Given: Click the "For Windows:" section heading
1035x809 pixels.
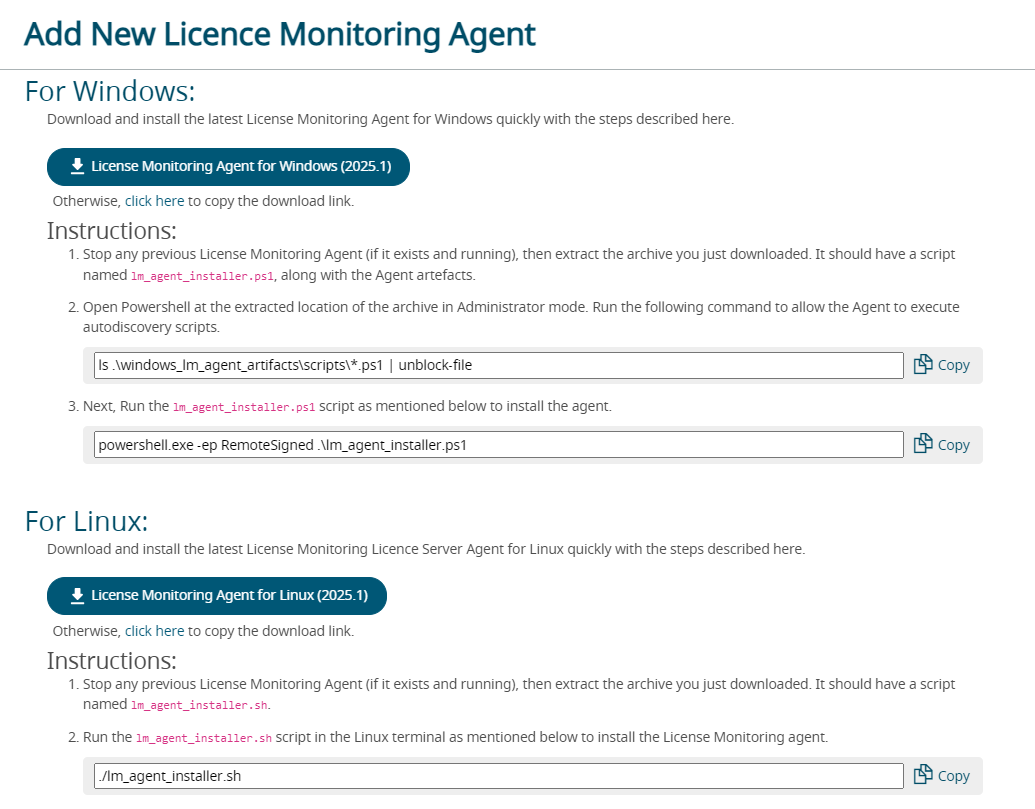Looking at the screenshot, I should pyautogui.click(x=109, y=92).
